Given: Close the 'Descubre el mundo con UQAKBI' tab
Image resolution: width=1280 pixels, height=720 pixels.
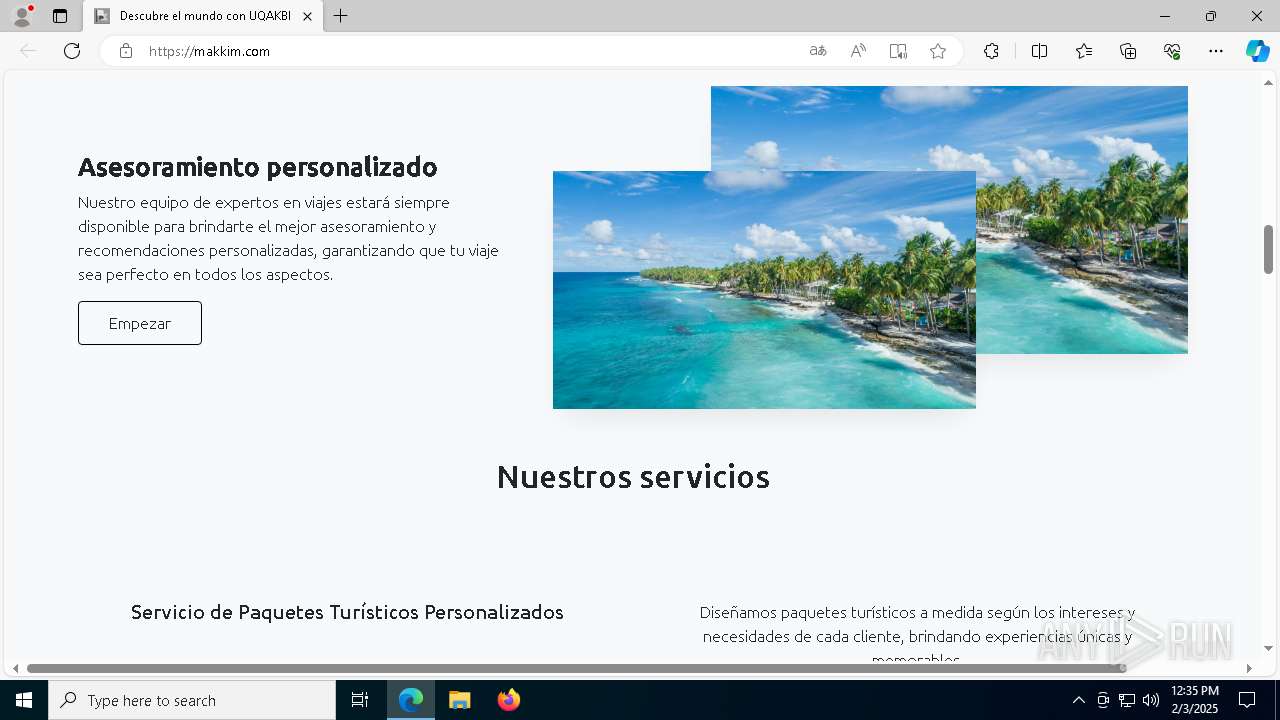Looking at the screenshot, I should coord(307,16).
